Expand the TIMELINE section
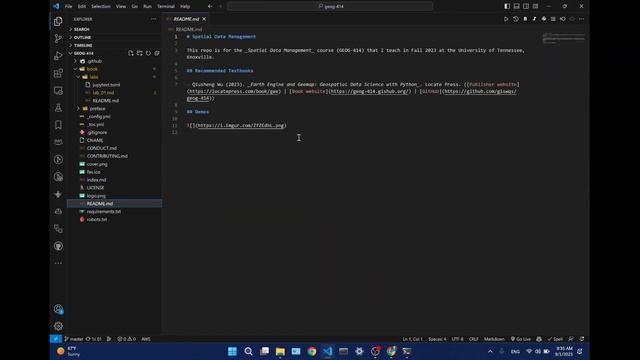 pyautogui.click(x=114, y=45)
